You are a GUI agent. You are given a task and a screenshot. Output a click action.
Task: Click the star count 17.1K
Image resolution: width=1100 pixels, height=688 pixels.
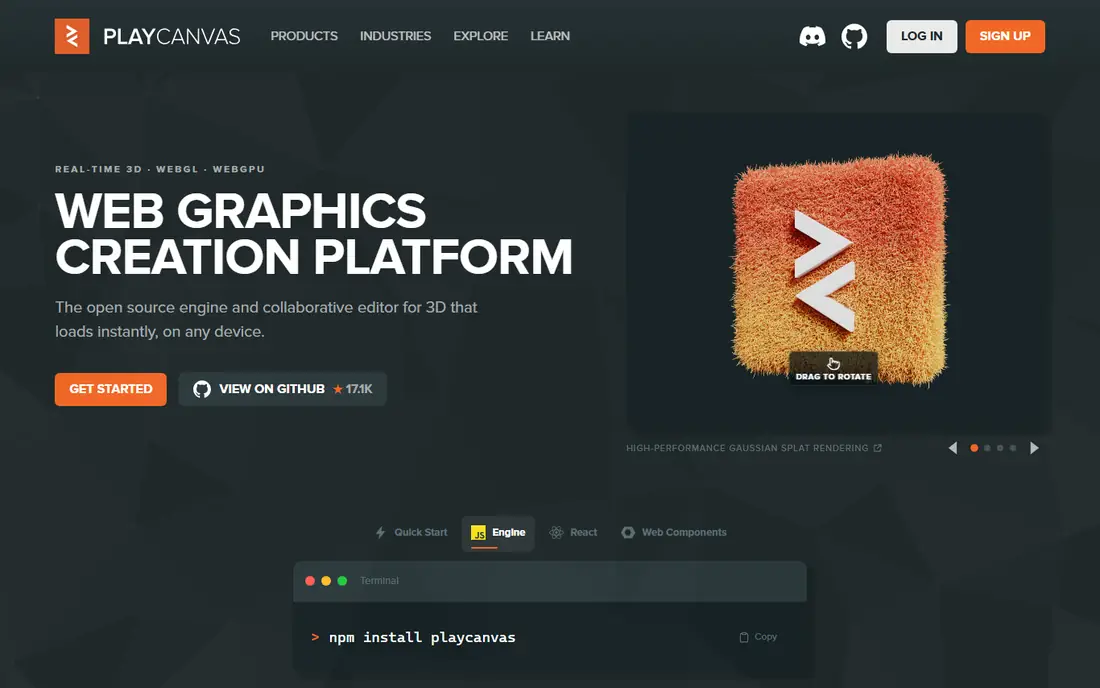click(353, 389)
